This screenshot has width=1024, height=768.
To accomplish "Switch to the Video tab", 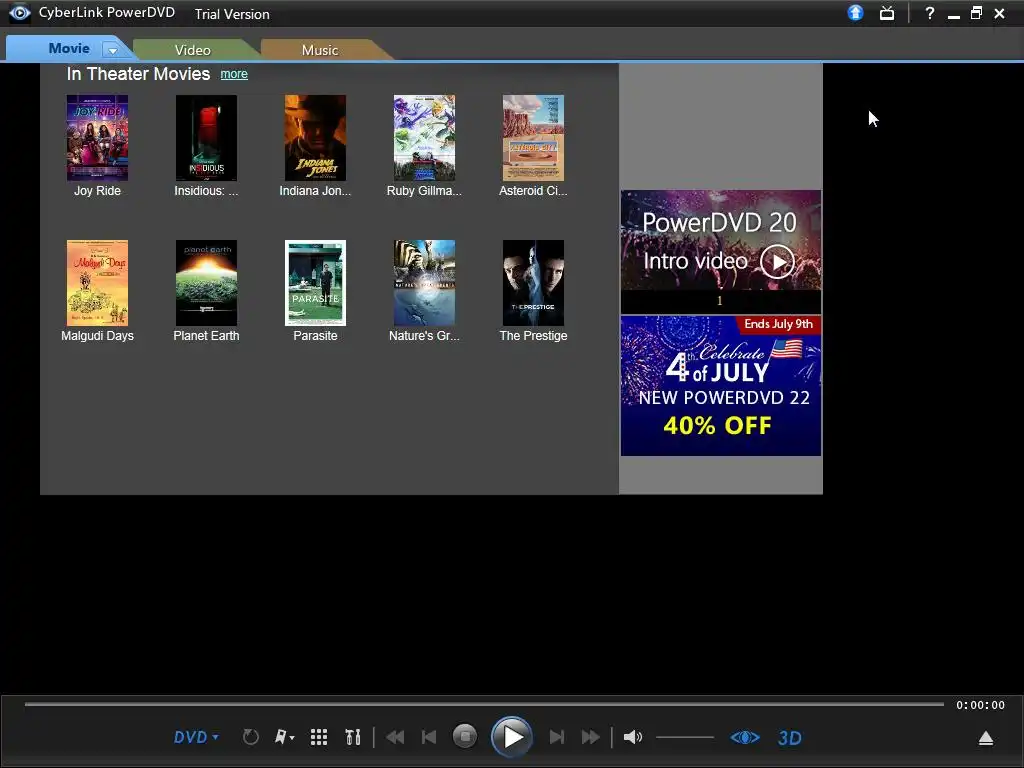I will [x=193, y=50].
